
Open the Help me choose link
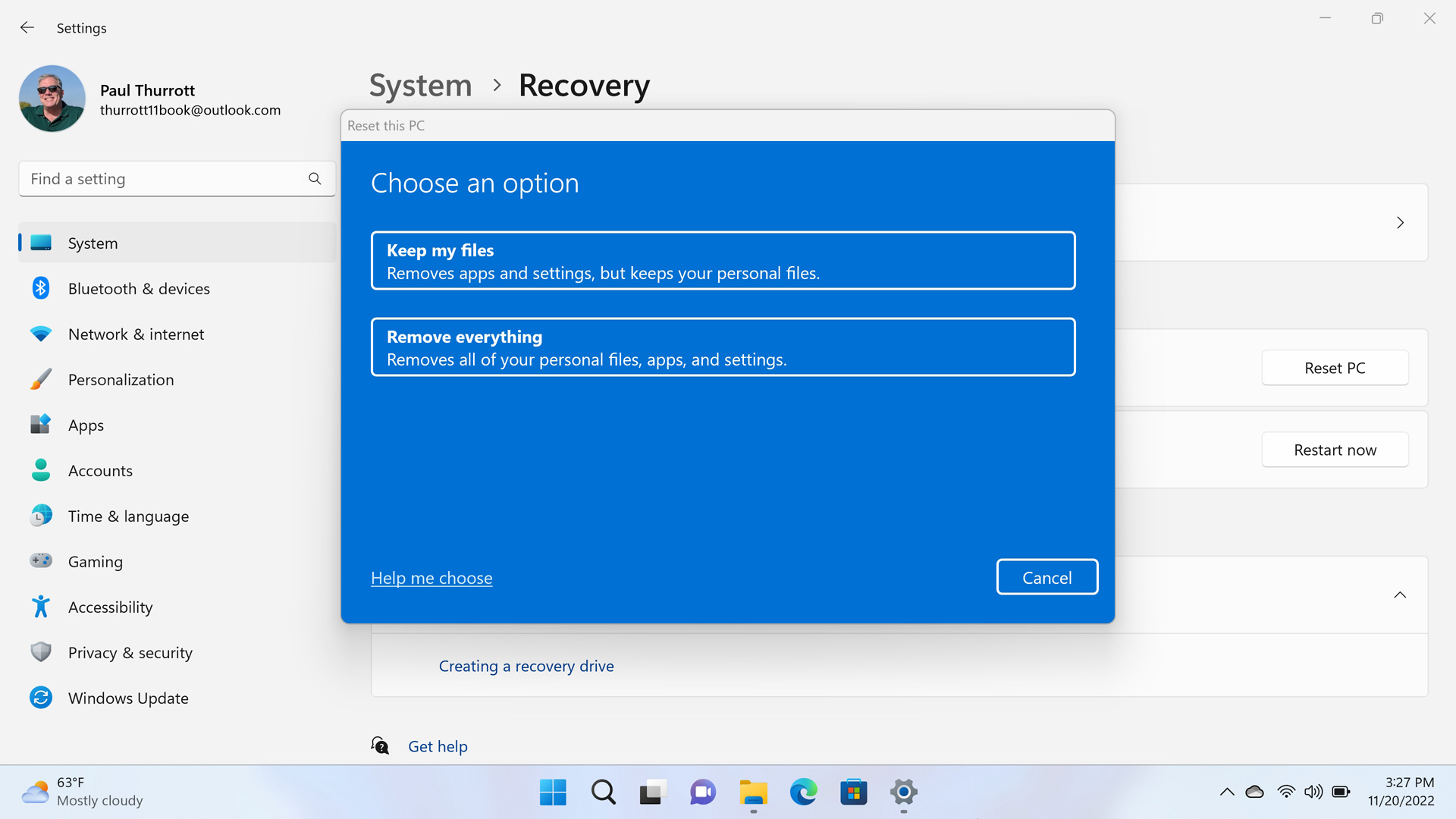(431, 579)
